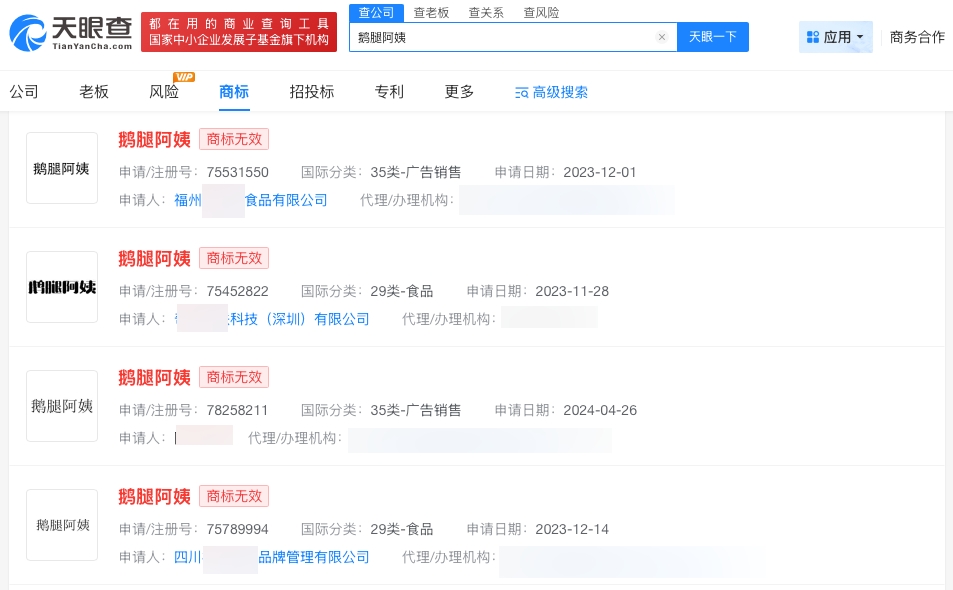Click the 天眼一下 search button
Image resolution: width=953 pixels, height=590 pixels.
pyautogui.click(x=712, y=37)
